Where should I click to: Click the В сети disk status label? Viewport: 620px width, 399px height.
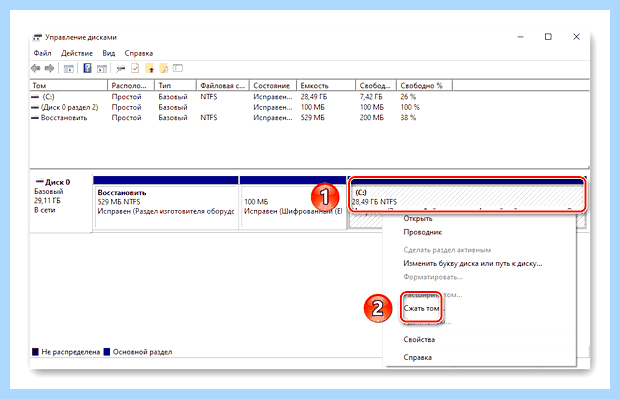[x=45, y=210]
